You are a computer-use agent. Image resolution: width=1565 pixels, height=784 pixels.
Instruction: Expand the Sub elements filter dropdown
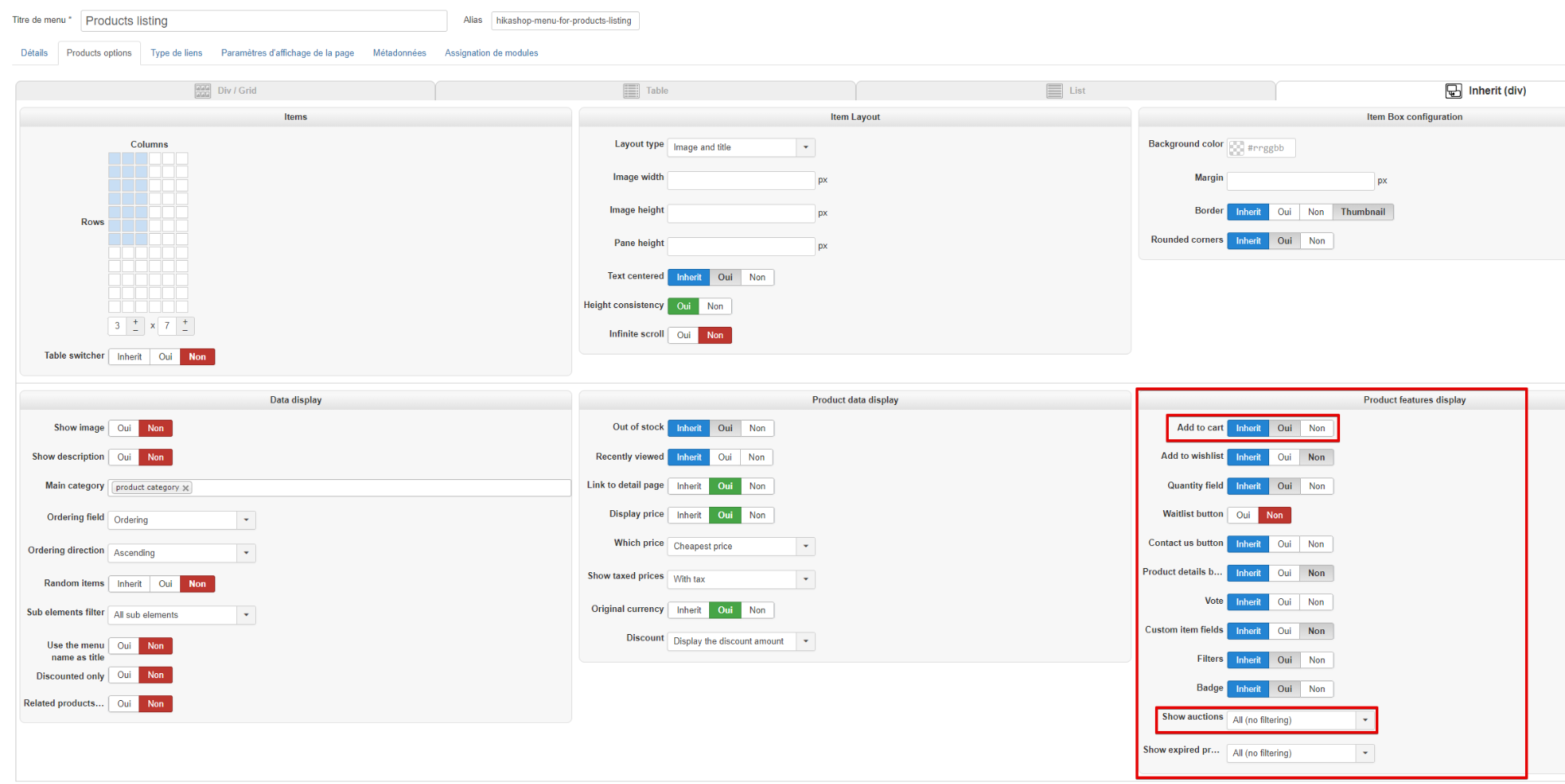[182, 615]
